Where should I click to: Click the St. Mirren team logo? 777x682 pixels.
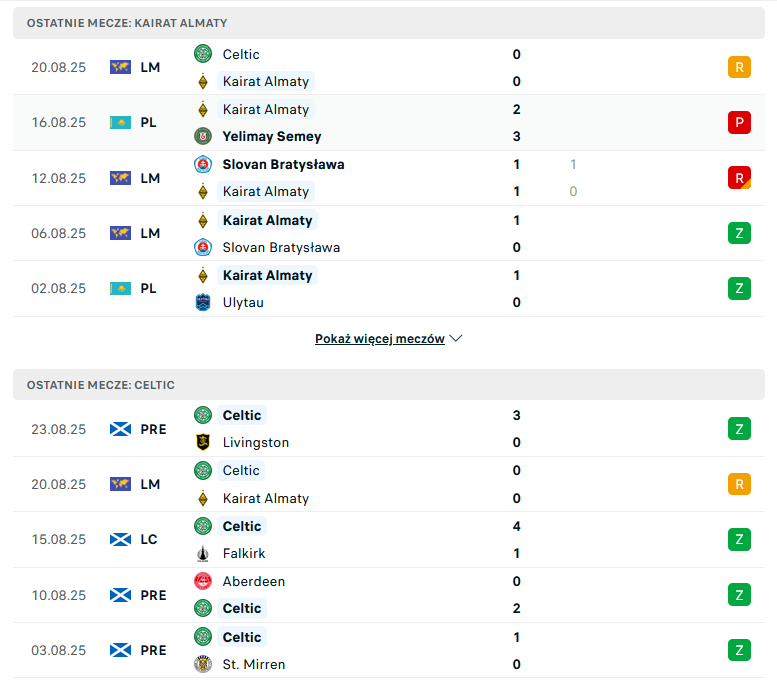coord(203,664)
